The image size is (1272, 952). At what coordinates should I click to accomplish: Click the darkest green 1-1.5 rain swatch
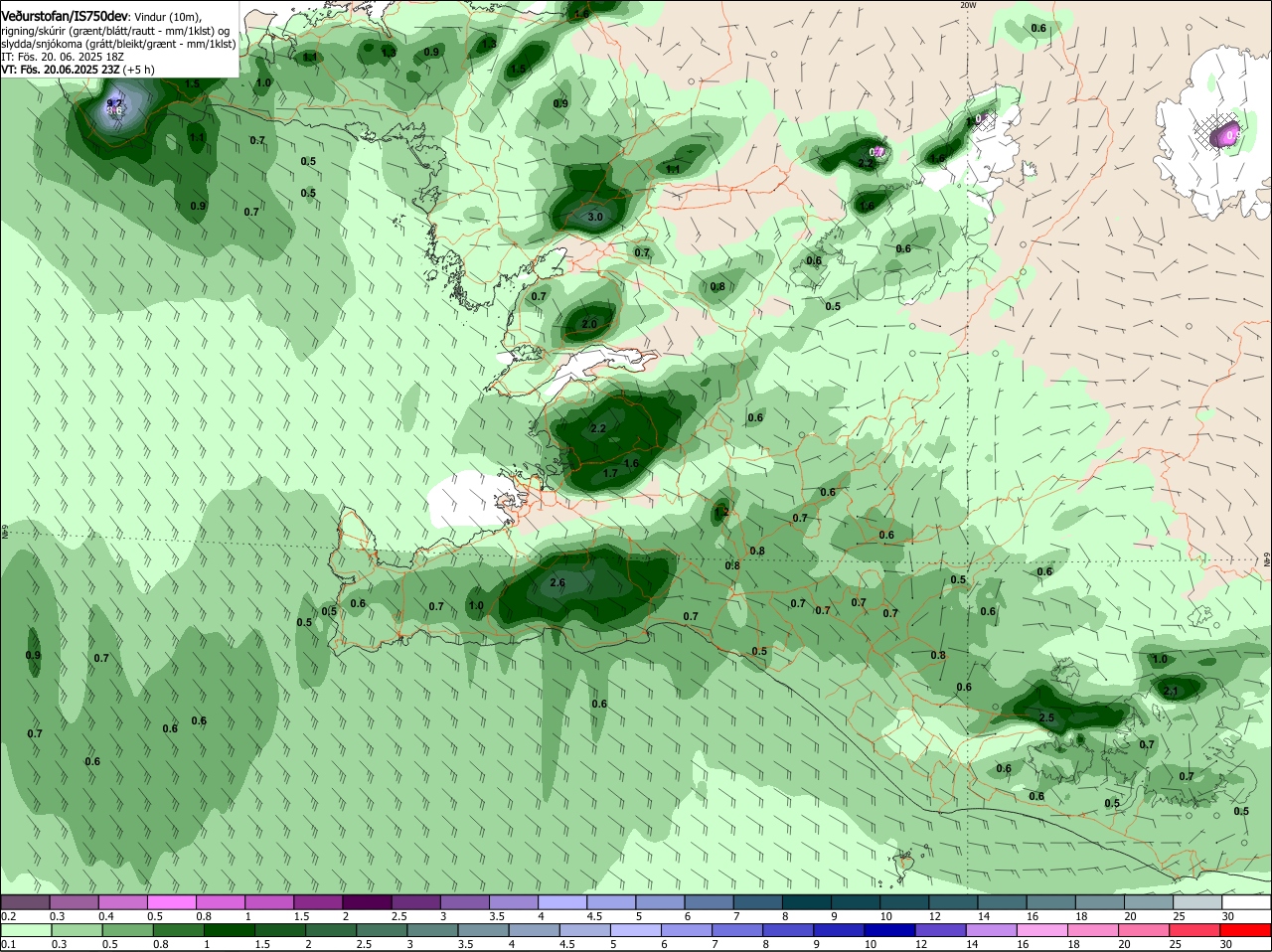(228, 931)
